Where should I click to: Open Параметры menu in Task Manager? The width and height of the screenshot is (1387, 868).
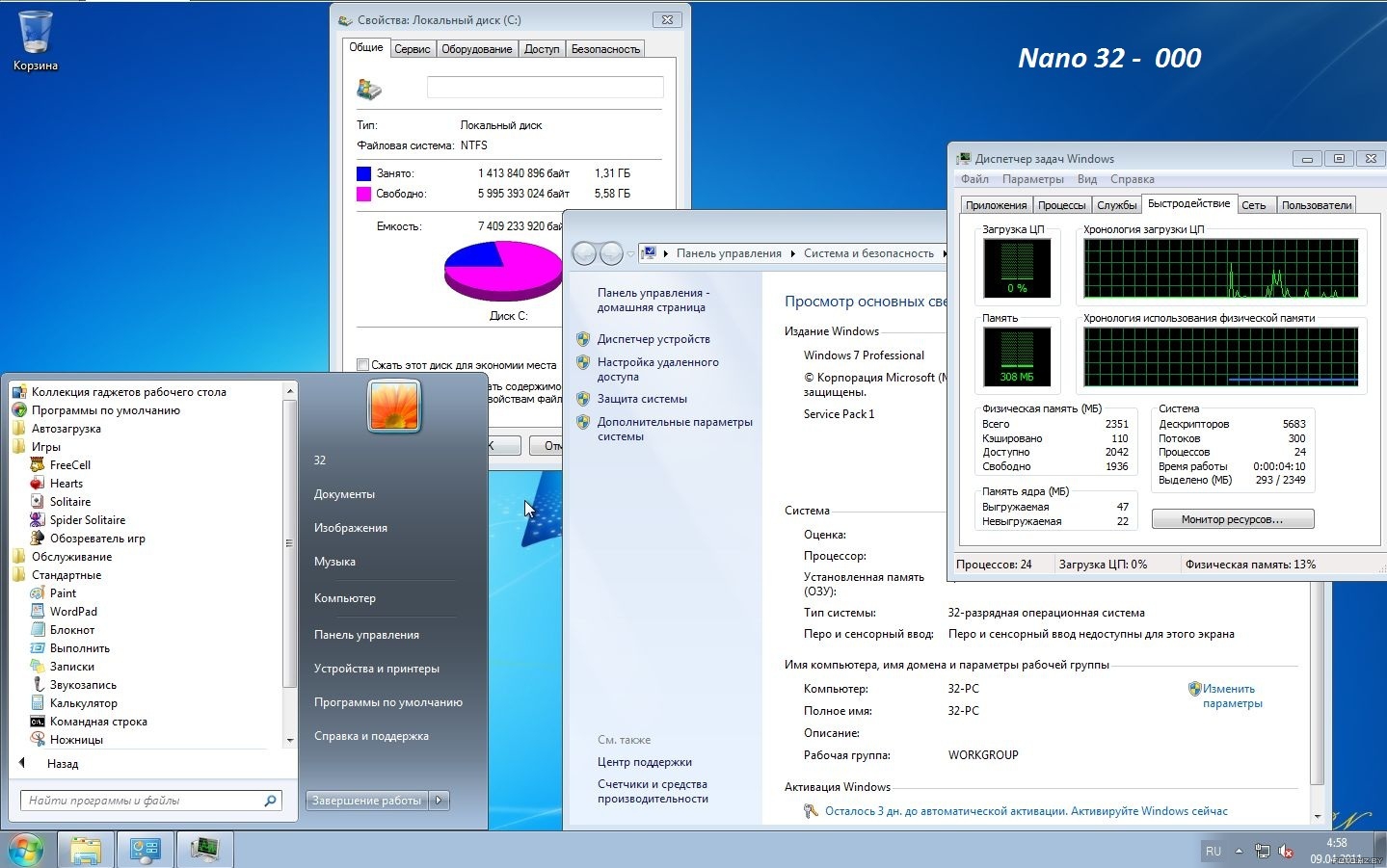click(x=1032, y=179)
